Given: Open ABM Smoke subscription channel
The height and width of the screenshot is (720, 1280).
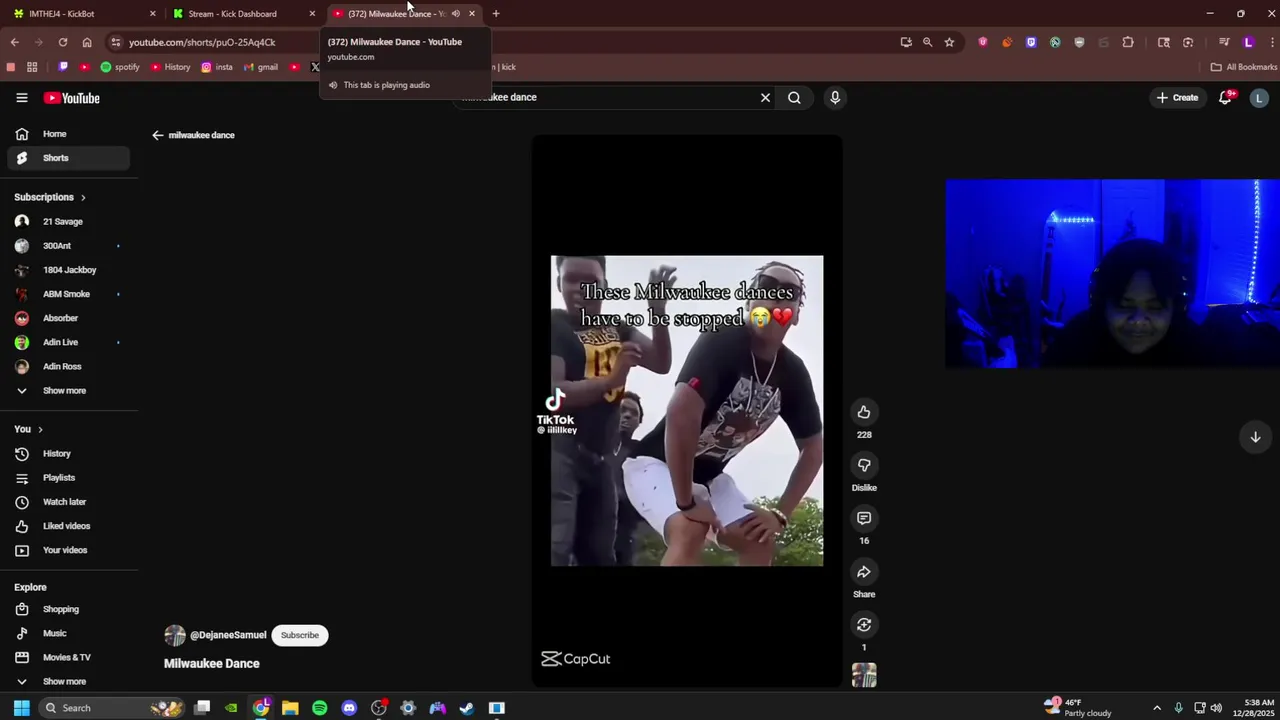Looking at the screenshot, I should [x=68, y=294].
